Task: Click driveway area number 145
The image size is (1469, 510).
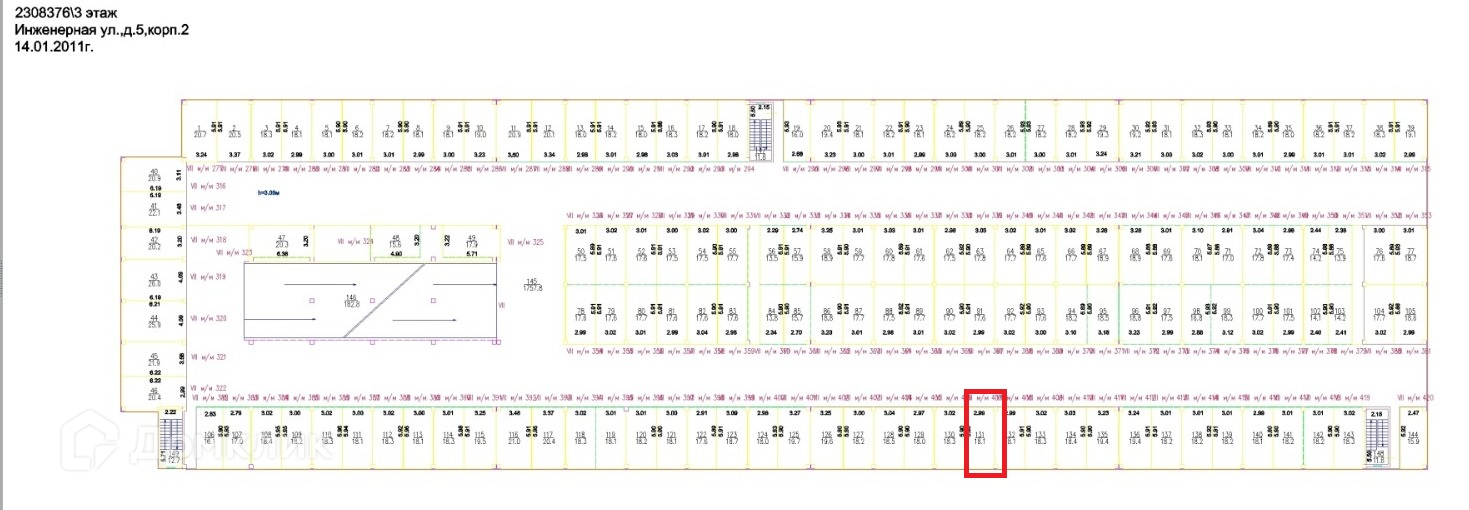Action: pos(534,284)
